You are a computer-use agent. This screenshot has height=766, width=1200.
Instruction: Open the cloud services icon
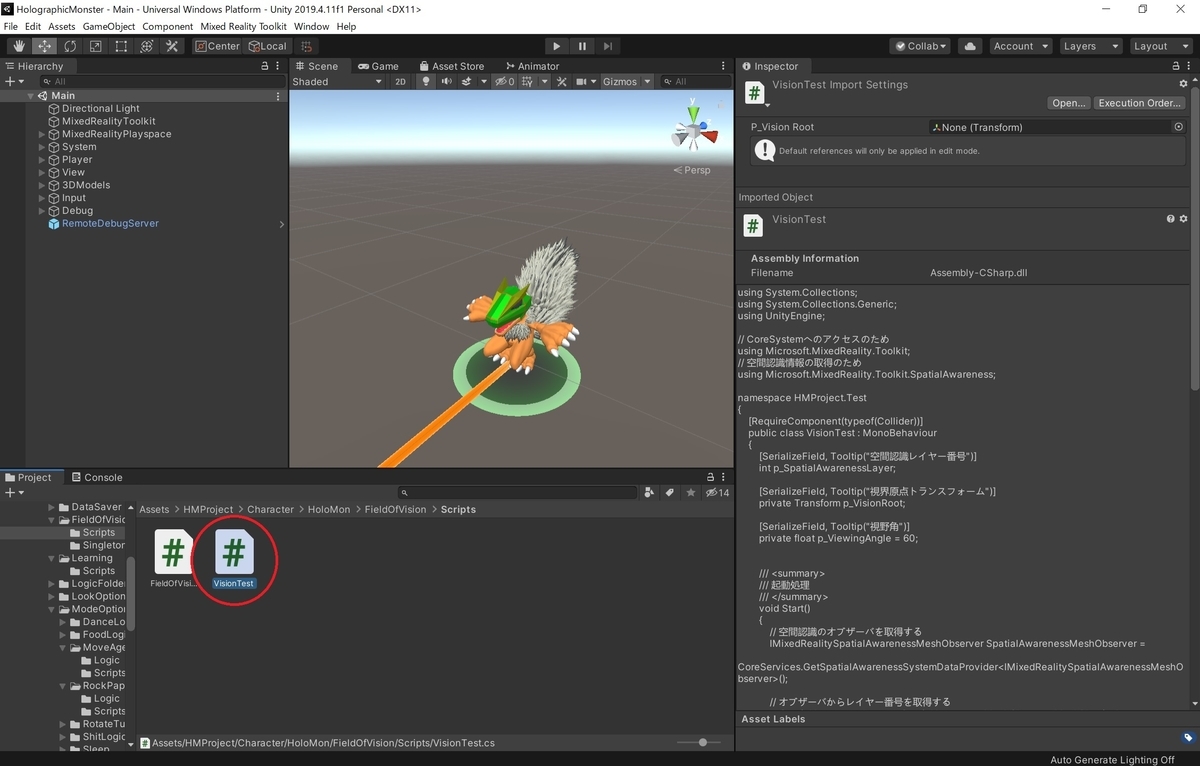tap(969, 46)
